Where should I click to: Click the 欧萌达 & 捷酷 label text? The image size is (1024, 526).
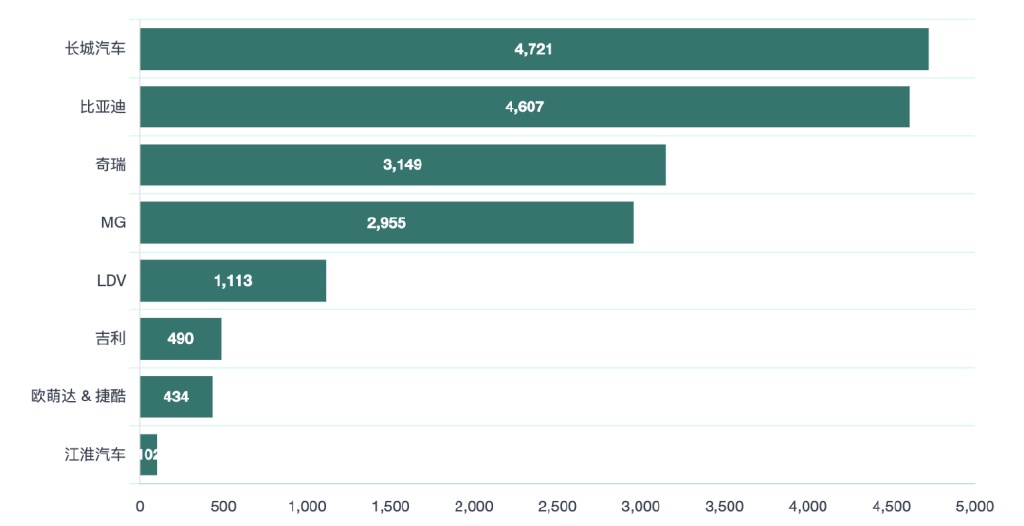[79, 396]
